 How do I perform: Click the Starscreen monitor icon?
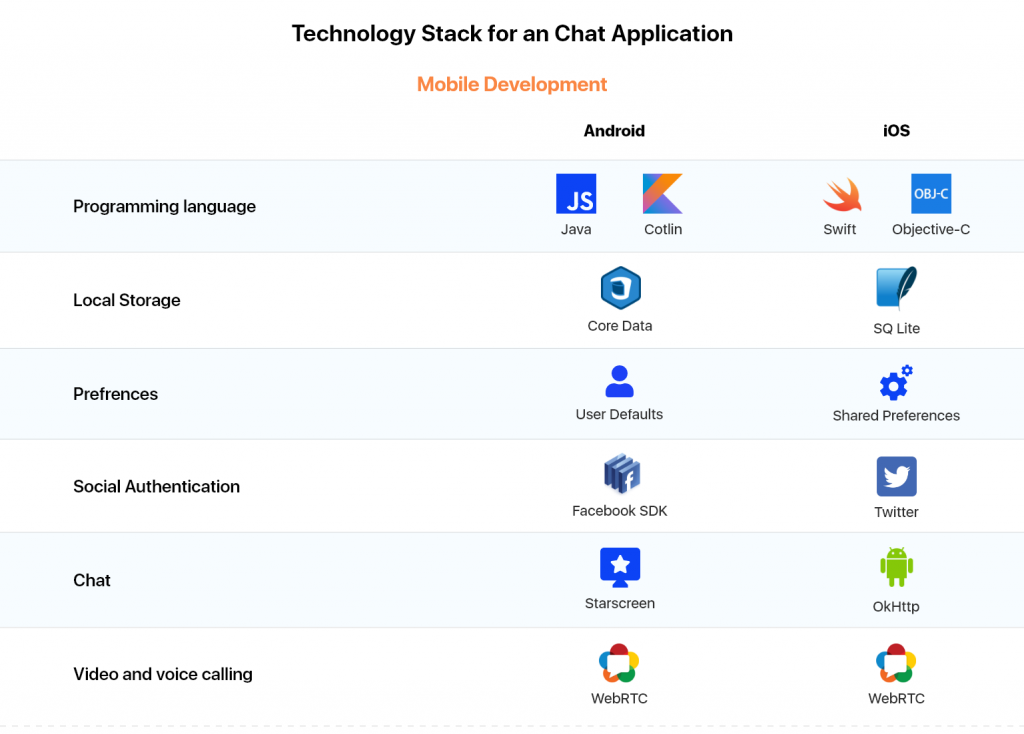(620, 567)
